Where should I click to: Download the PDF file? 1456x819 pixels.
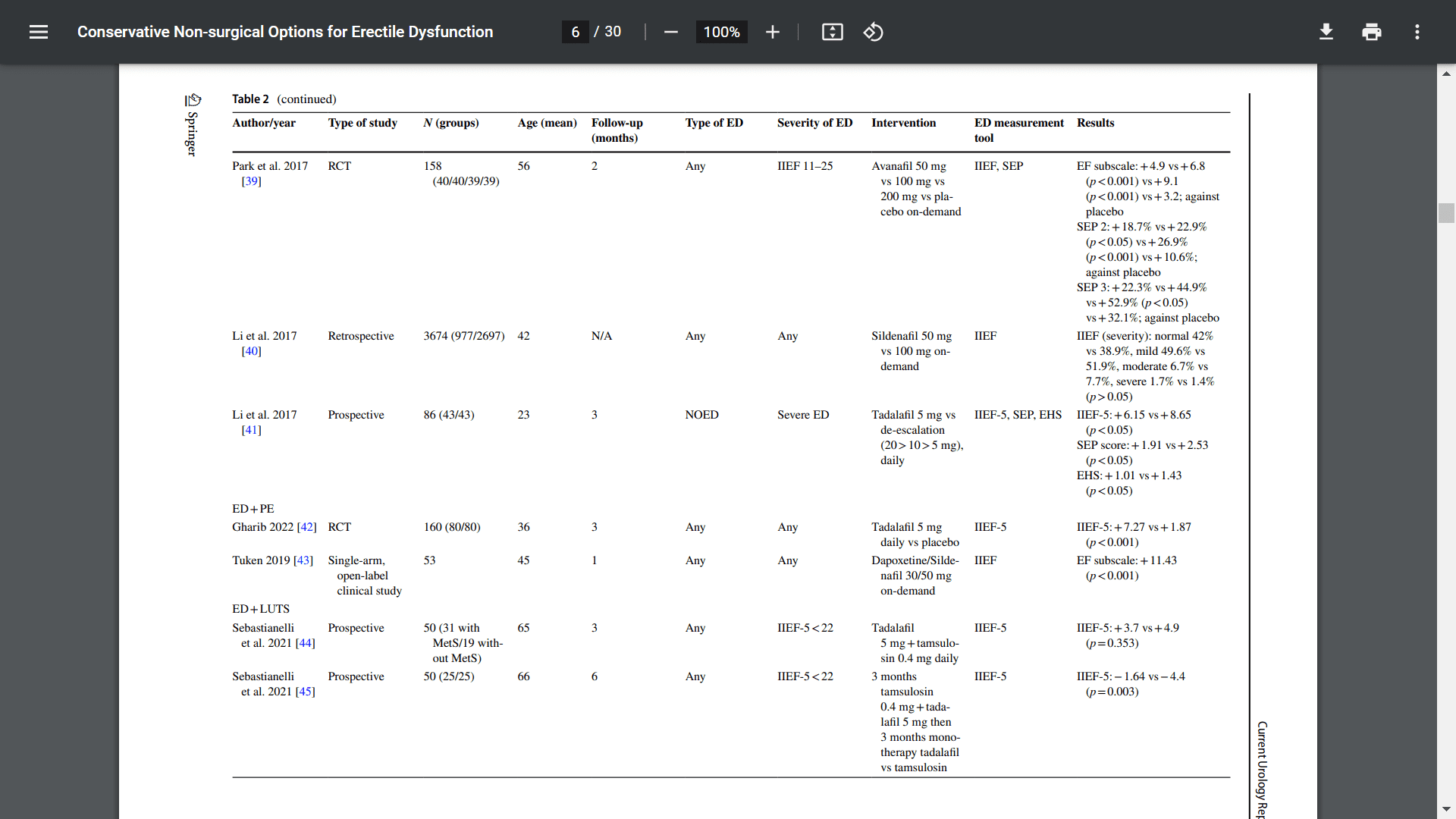point(1326,32)
